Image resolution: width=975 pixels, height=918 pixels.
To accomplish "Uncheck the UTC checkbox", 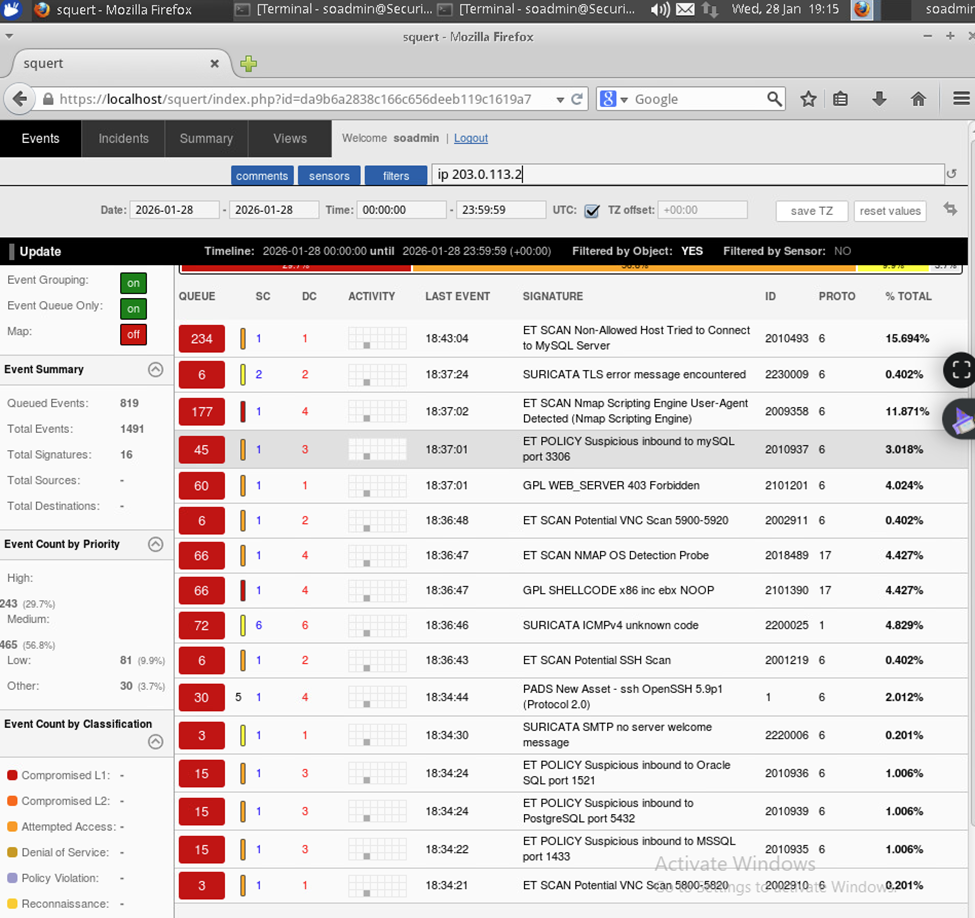I will pos(592,211).
